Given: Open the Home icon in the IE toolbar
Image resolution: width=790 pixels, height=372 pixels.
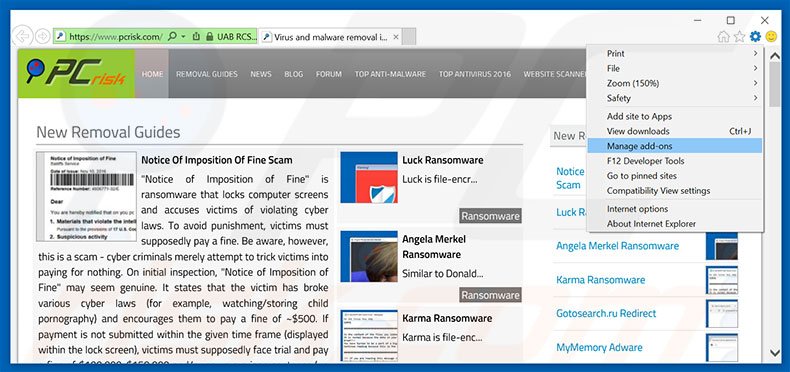Looking at the screenshot, I should [x=723, y=36].
